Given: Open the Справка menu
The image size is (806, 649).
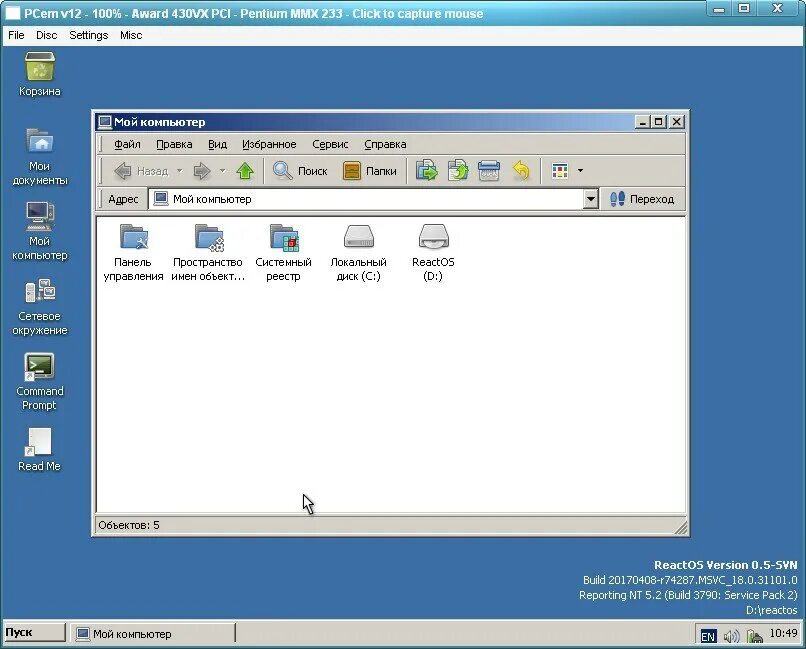Looking at the screenshot, I should 386,144.
